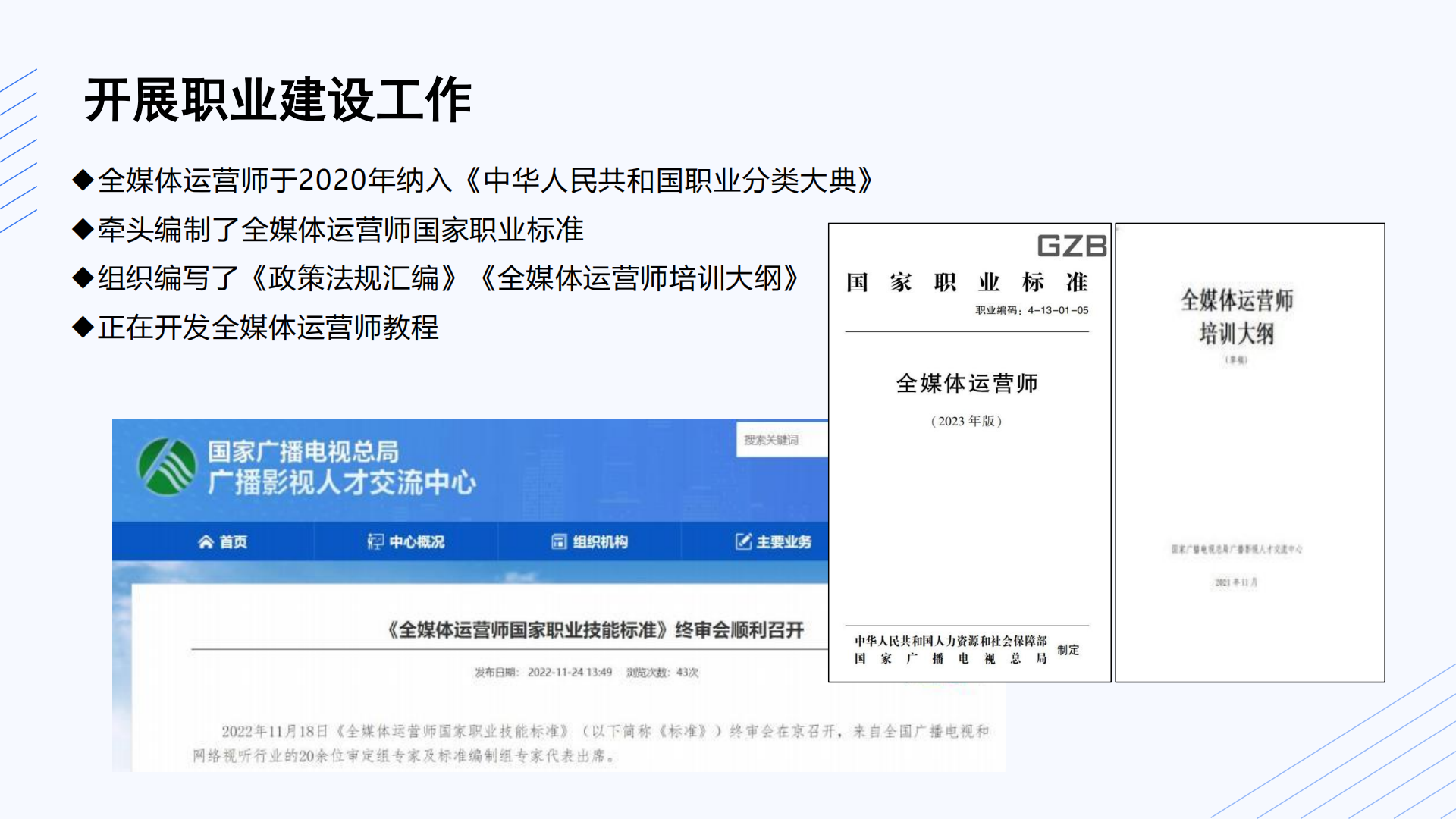Image resolution: width=1456 pixels, height=819 pixels.
Task: Click the 职业编码 4-13-01-05 text
Action: [x=1031, y=310]
